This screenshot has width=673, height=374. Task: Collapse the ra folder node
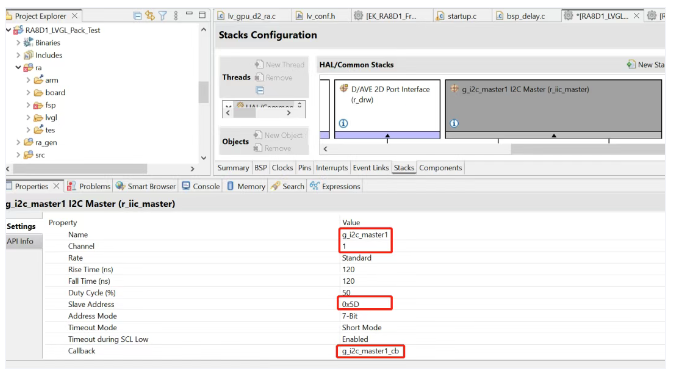18,67
